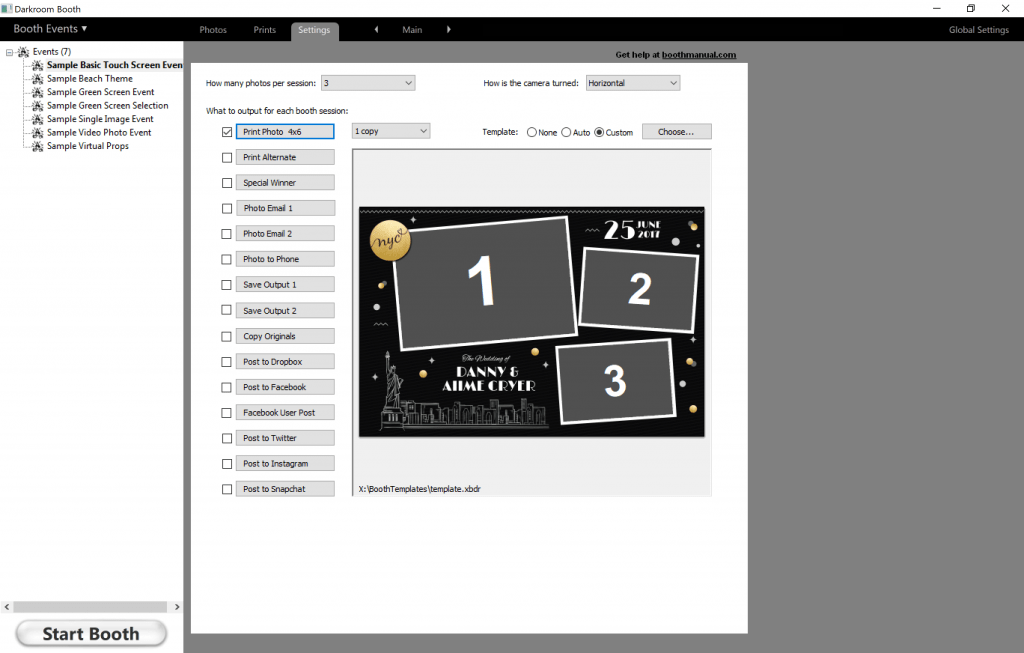Collapse the Events tree node

click(9, 52)
